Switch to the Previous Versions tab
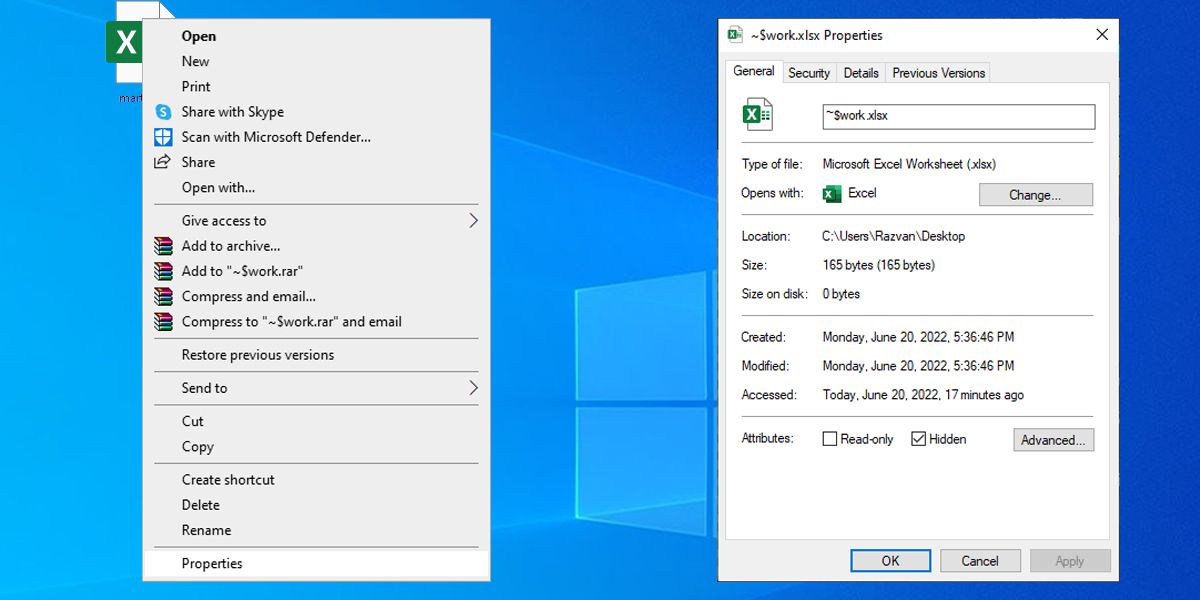The image size is (1200, 600). 938,73
